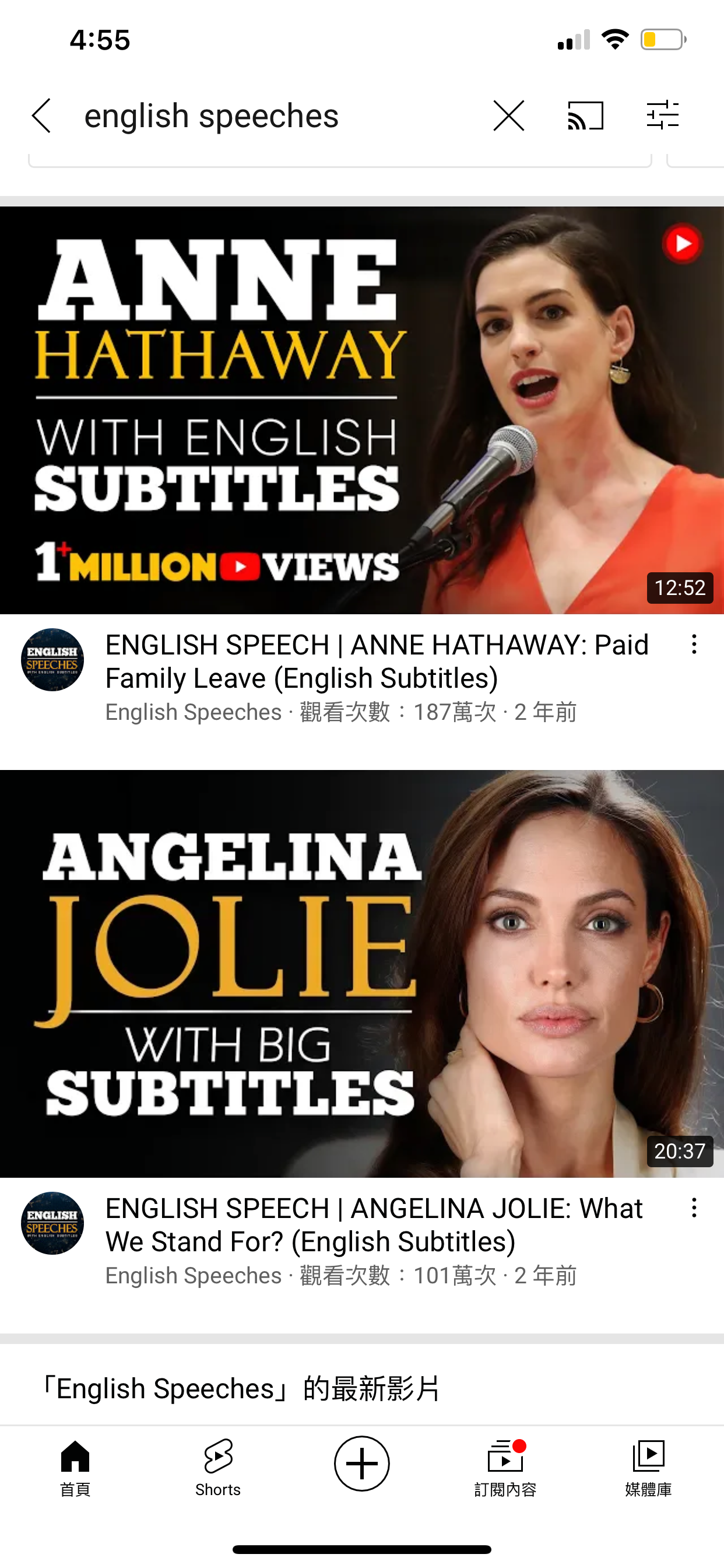Viewport: 724px width, 1568px height.
Task: Open the three-dot menu for the Anne Hathaway video
Action: point(694,644)
